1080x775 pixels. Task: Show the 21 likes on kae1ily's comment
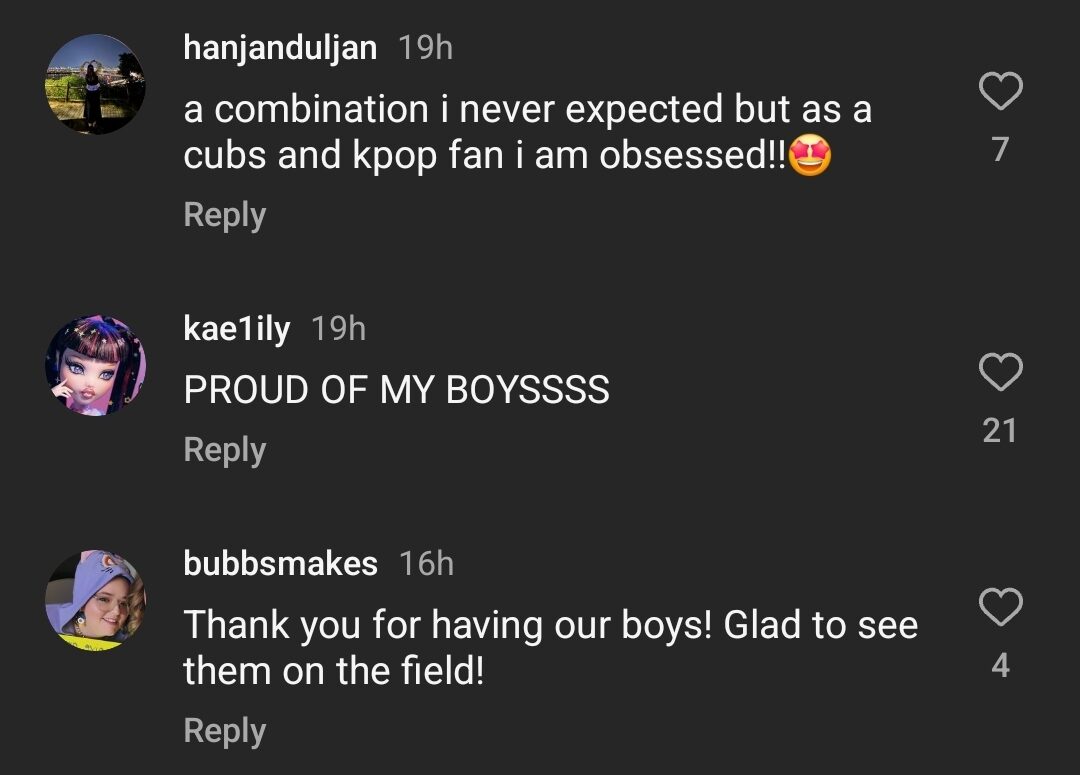coord(999,431)
